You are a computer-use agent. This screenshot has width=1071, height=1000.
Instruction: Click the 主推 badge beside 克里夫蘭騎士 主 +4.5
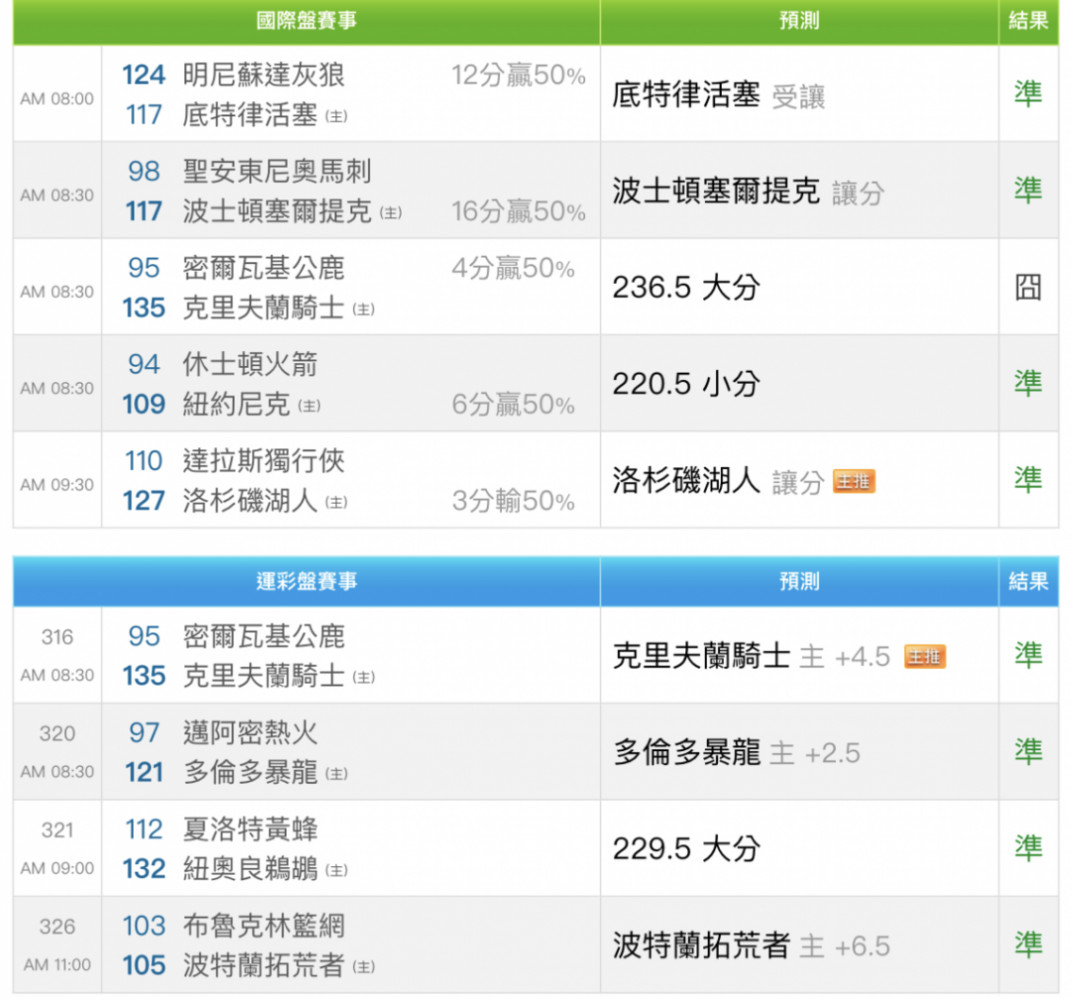point(925,656)
